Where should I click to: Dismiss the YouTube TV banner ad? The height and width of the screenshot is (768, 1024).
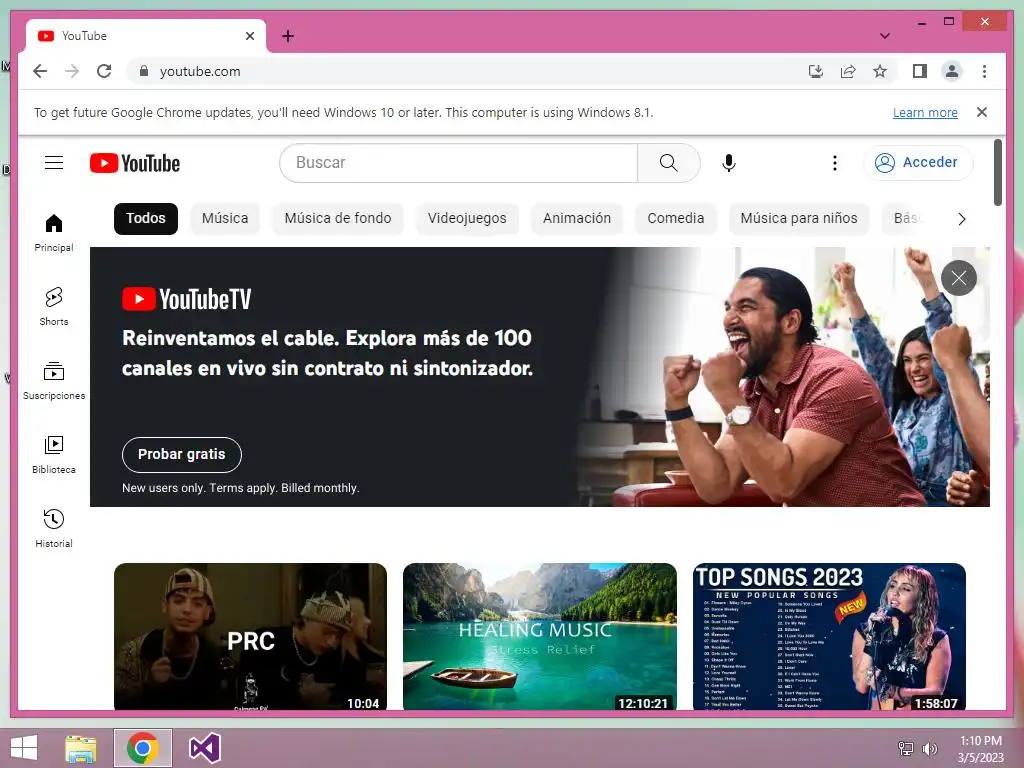pos(959,278)
